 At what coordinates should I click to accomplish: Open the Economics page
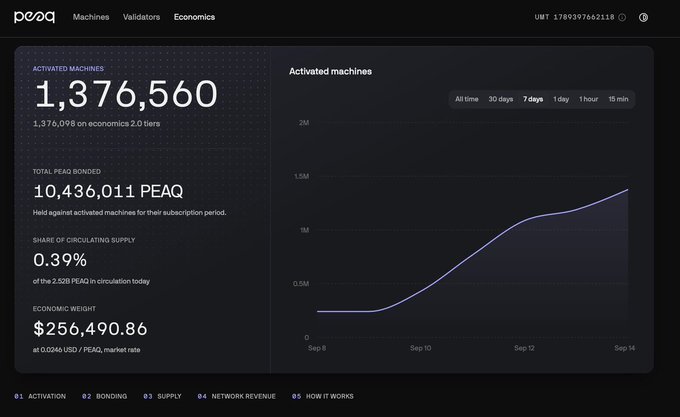(x=194, y=17)
